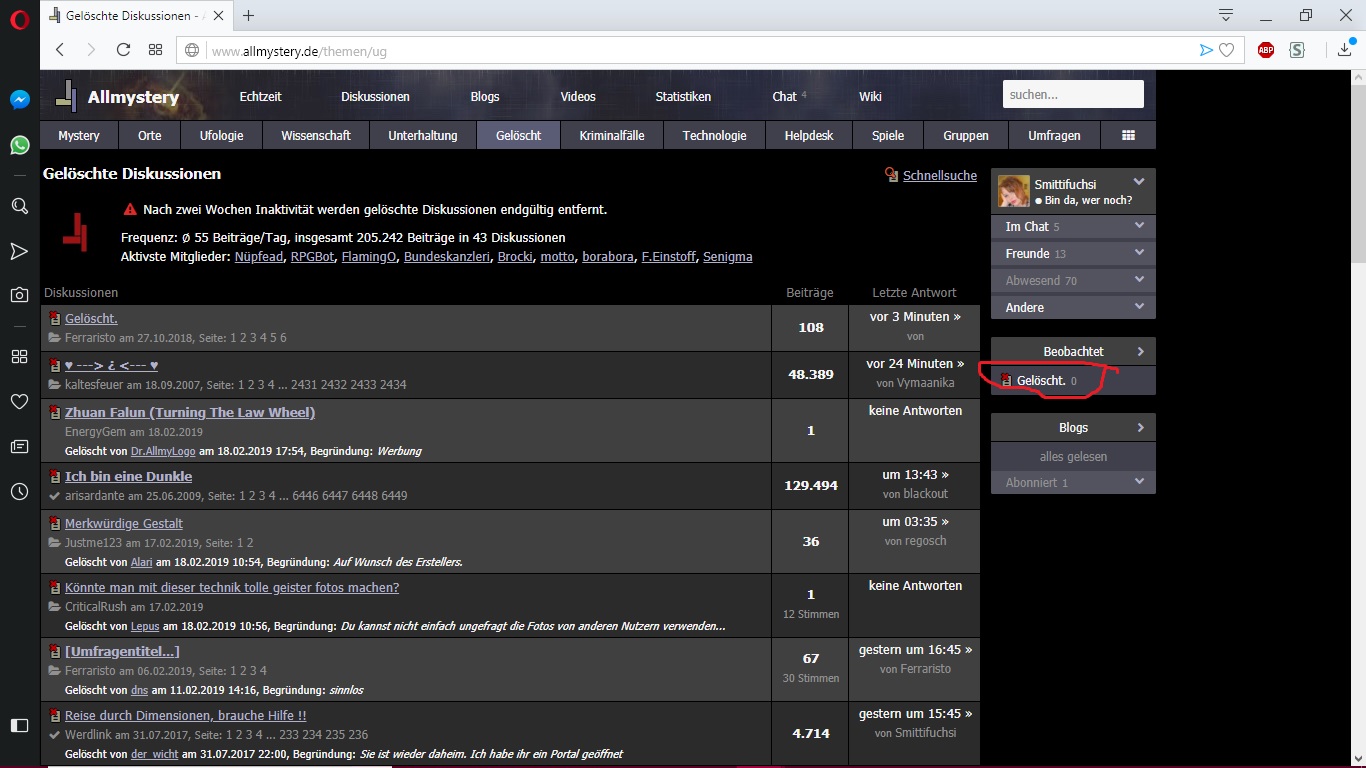Switch to the Kriminalfälle tab
The height and width of the screenshot is (768, 1366).
[x=612, y=135]
